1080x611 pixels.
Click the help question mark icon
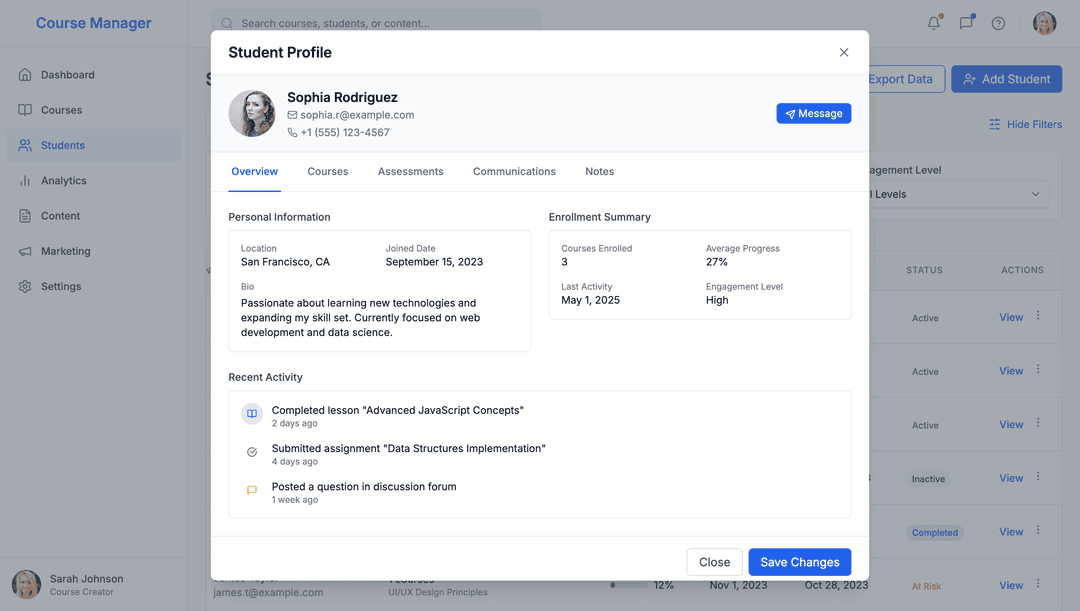click(998, 23)
